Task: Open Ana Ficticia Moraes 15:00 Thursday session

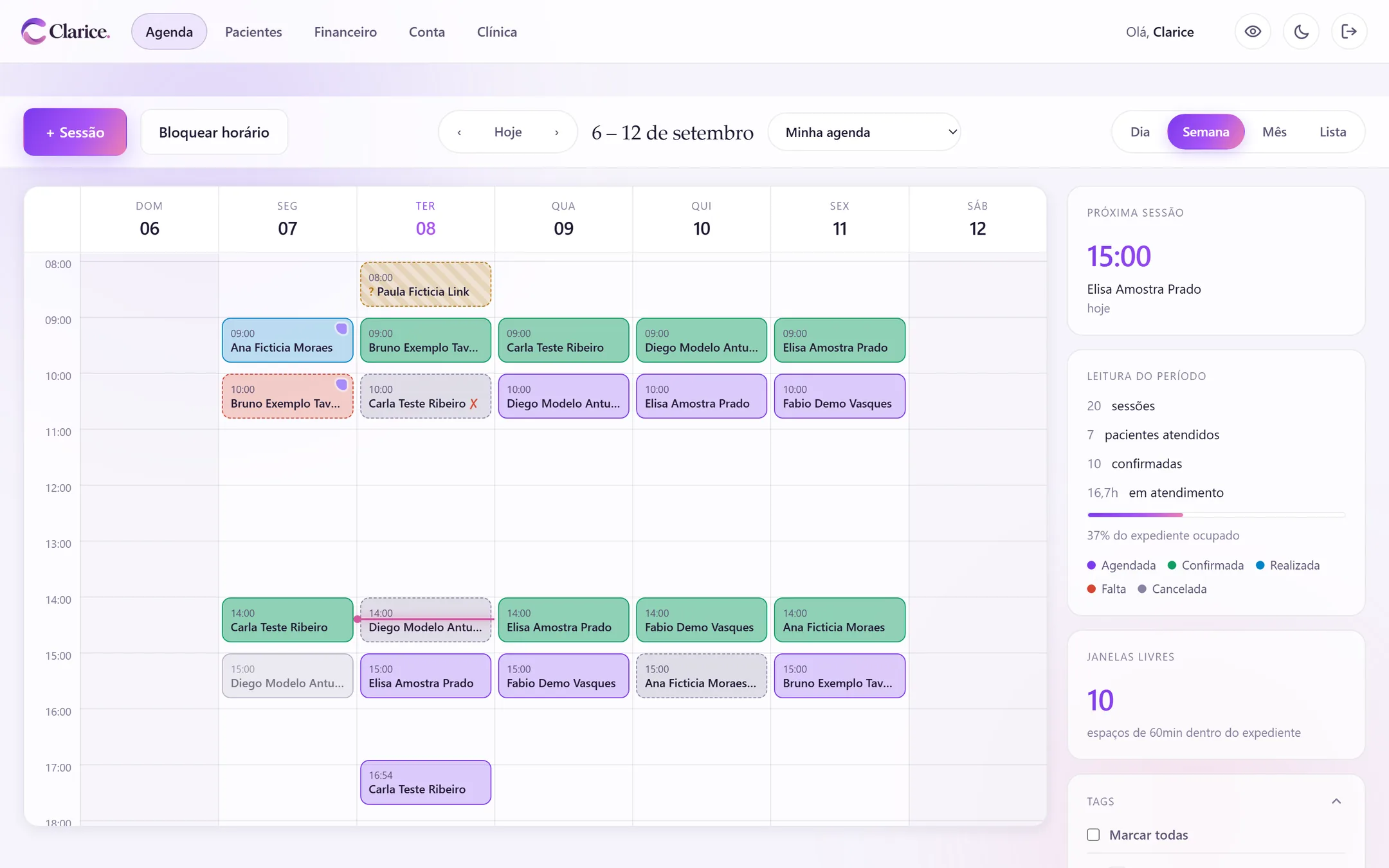Action: 702,676
